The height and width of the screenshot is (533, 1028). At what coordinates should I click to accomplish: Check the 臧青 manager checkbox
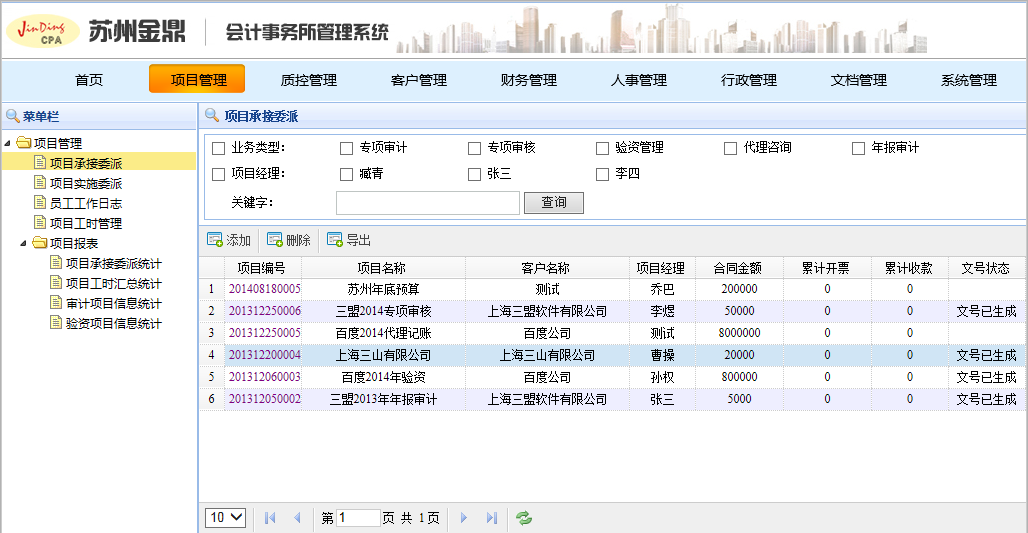(x=346, y=174)
